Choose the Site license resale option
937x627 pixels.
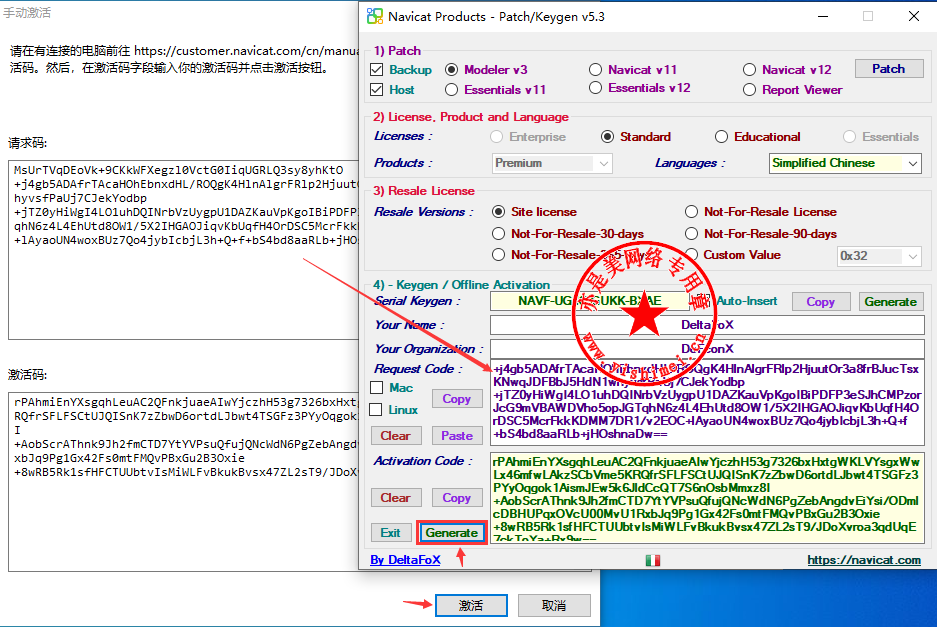click(x=498, y=212)
